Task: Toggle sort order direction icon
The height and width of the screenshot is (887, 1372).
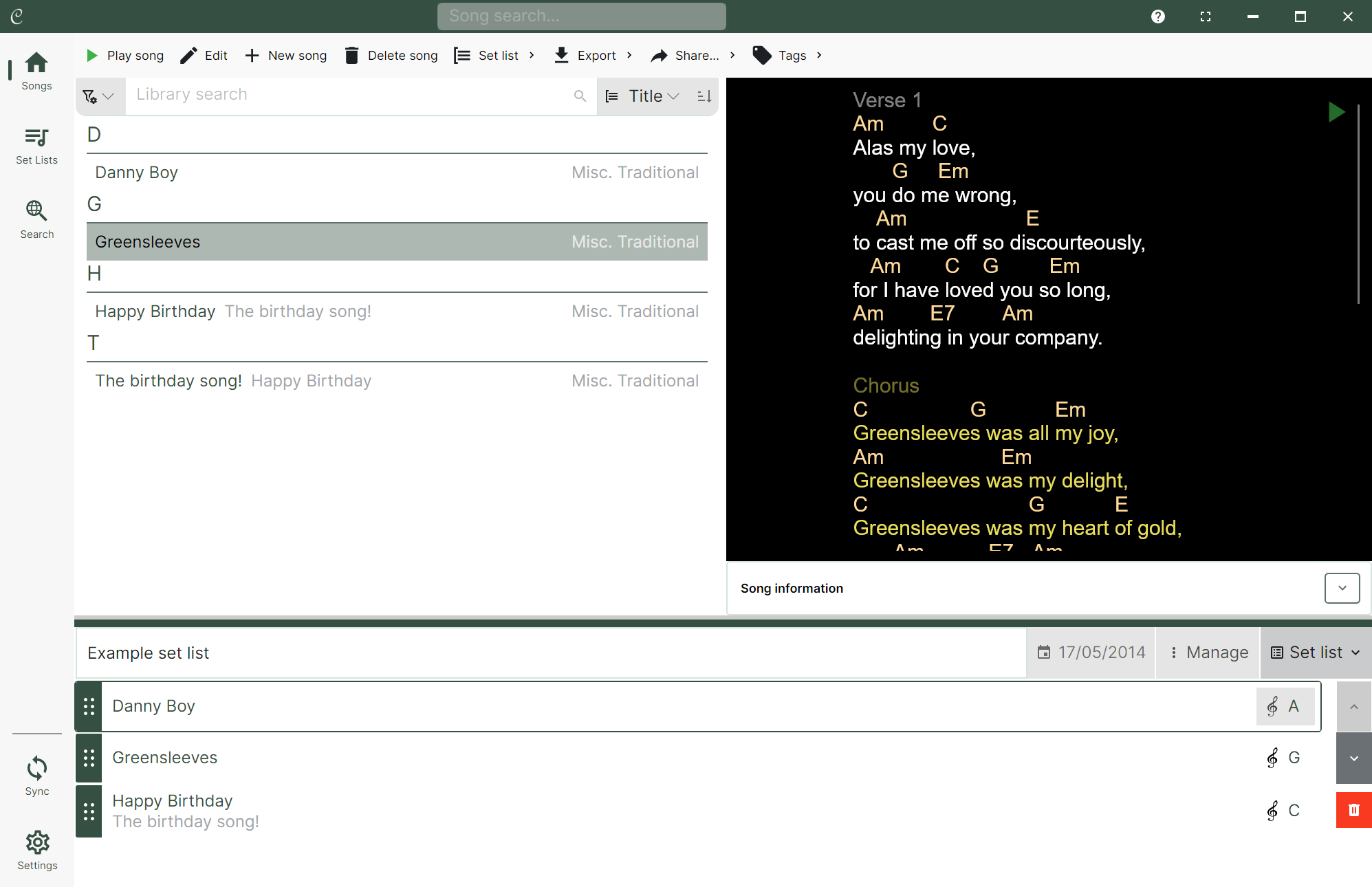Action: click(704, 96)
